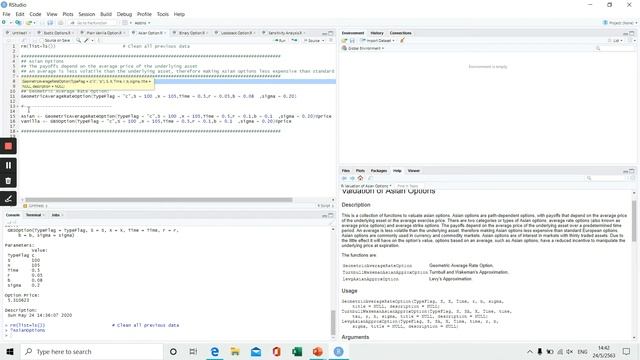Switch to the Untitled1 source tab
Screen dimensions: 640x360
click(x=18, y=33)
